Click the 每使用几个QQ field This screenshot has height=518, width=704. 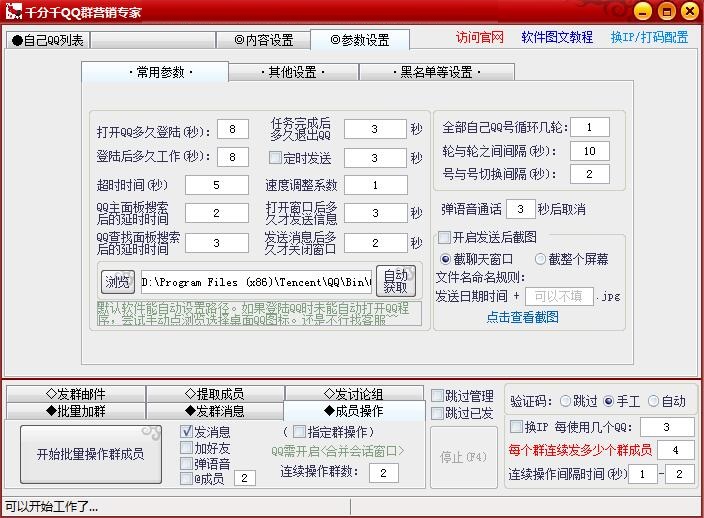click(x=667, y=427)
